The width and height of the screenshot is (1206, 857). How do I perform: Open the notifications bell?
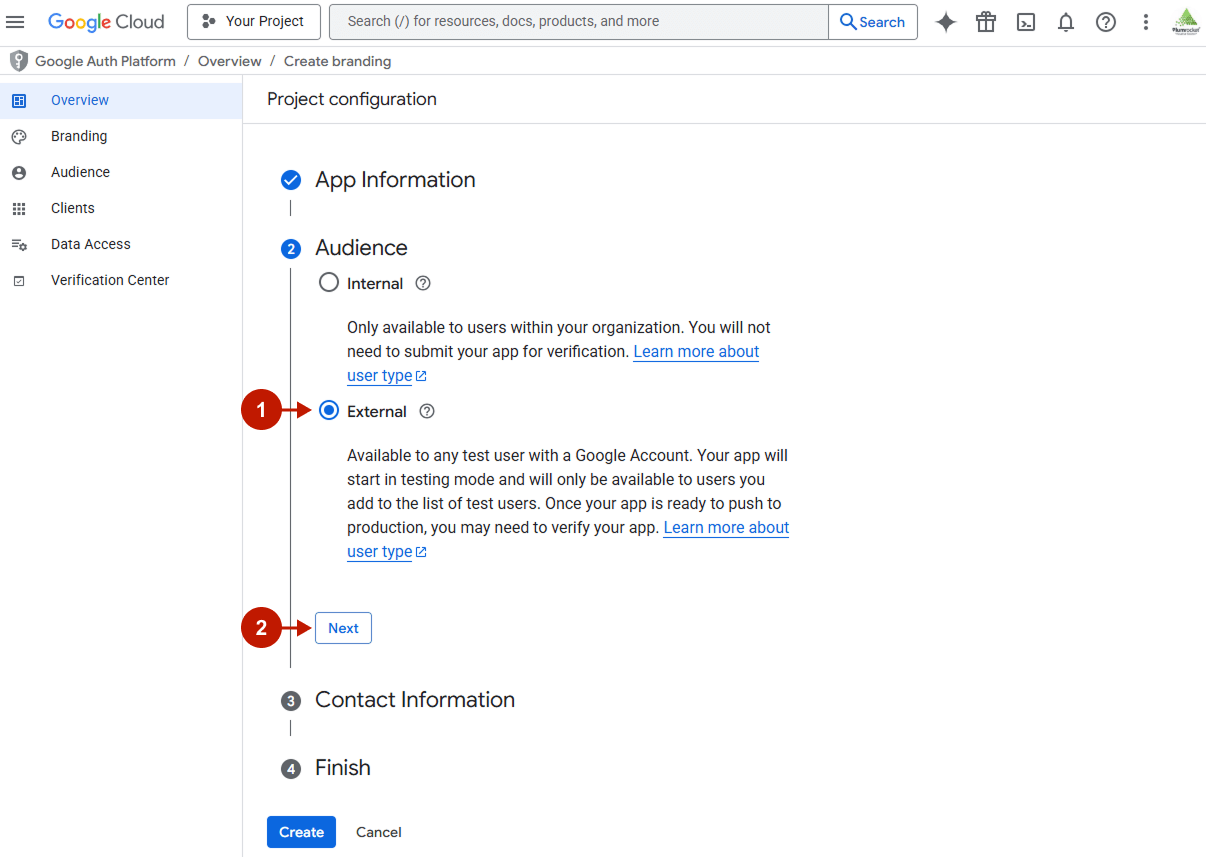coord(1065,21)
